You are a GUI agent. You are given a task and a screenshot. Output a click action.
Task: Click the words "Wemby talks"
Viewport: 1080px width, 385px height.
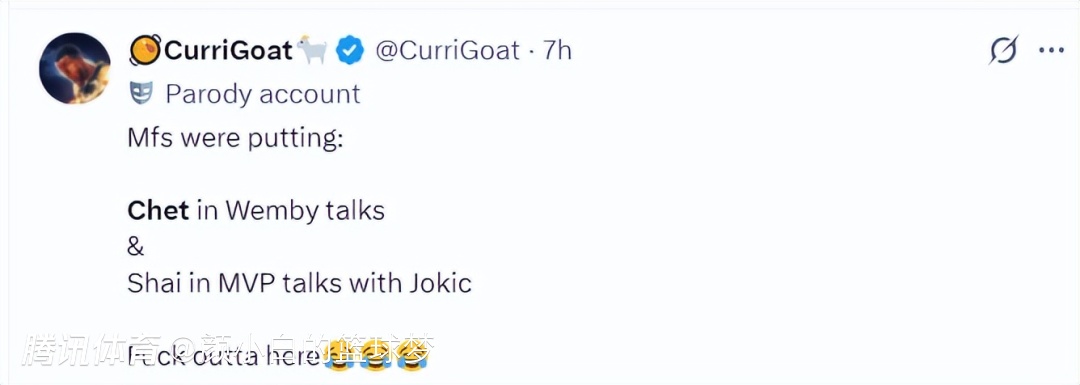(305, 211)
